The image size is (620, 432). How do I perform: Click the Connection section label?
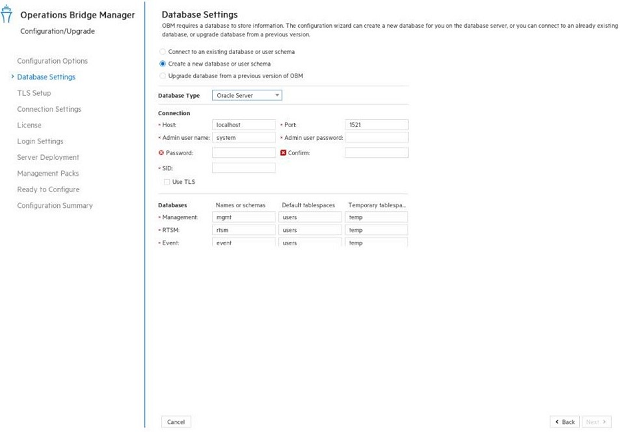pyautogui.click(x=174, y=113)
